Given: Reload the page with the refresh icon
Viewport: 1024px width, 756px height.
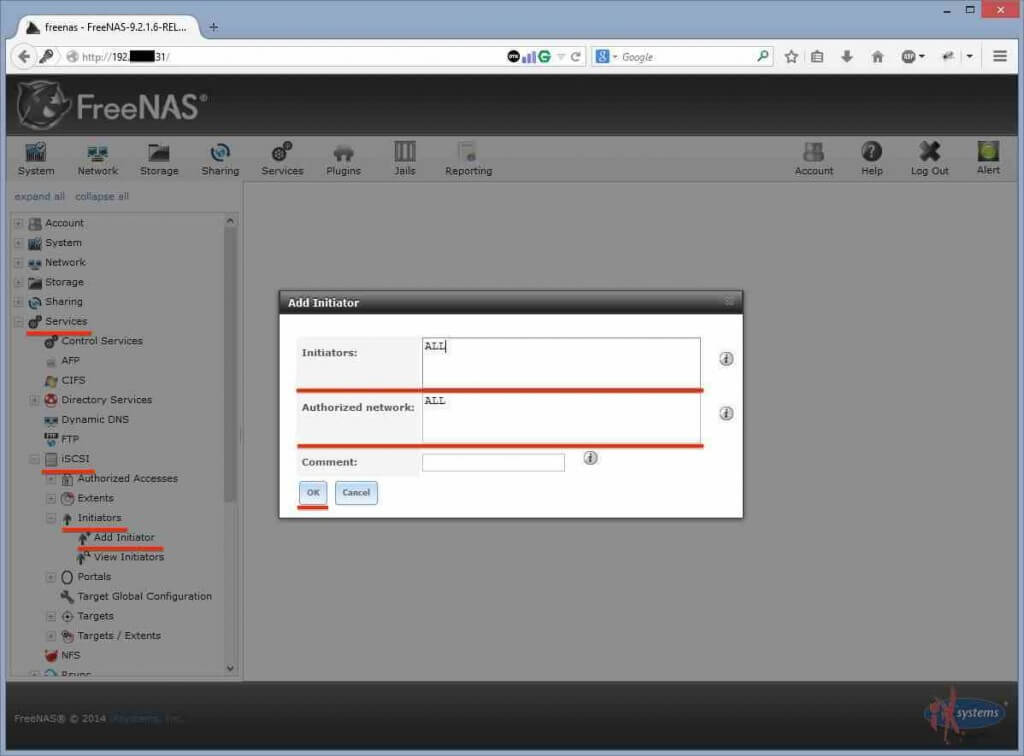Looking at the screenshot, I should coord(575,57).
